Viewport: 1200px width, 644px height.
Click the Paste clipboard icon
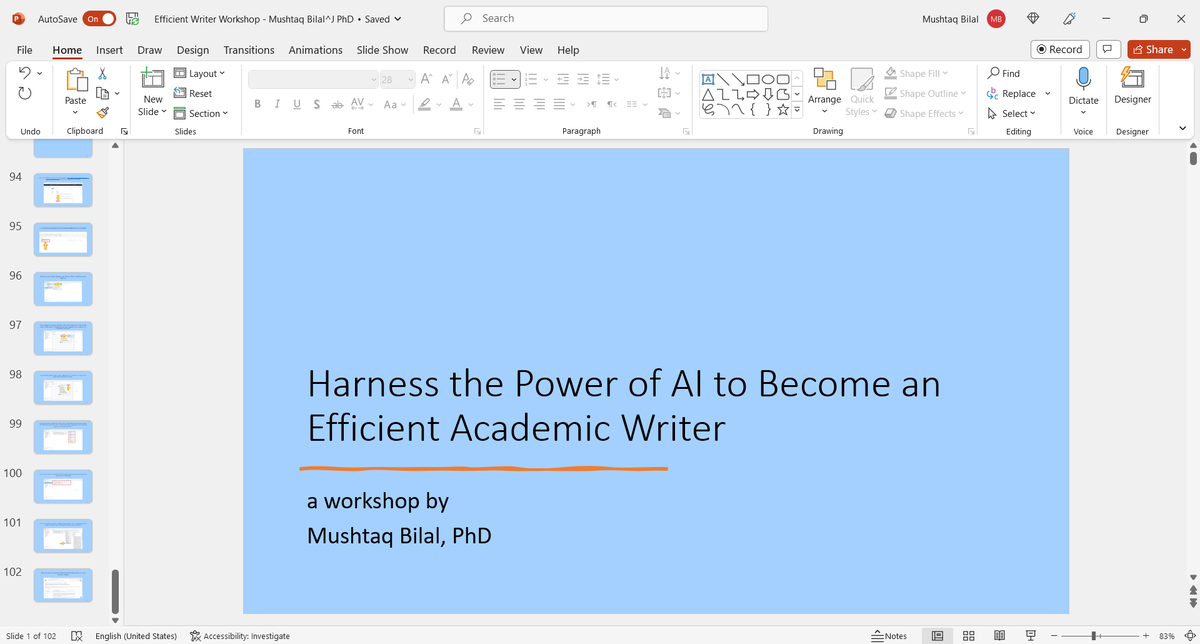76,82
